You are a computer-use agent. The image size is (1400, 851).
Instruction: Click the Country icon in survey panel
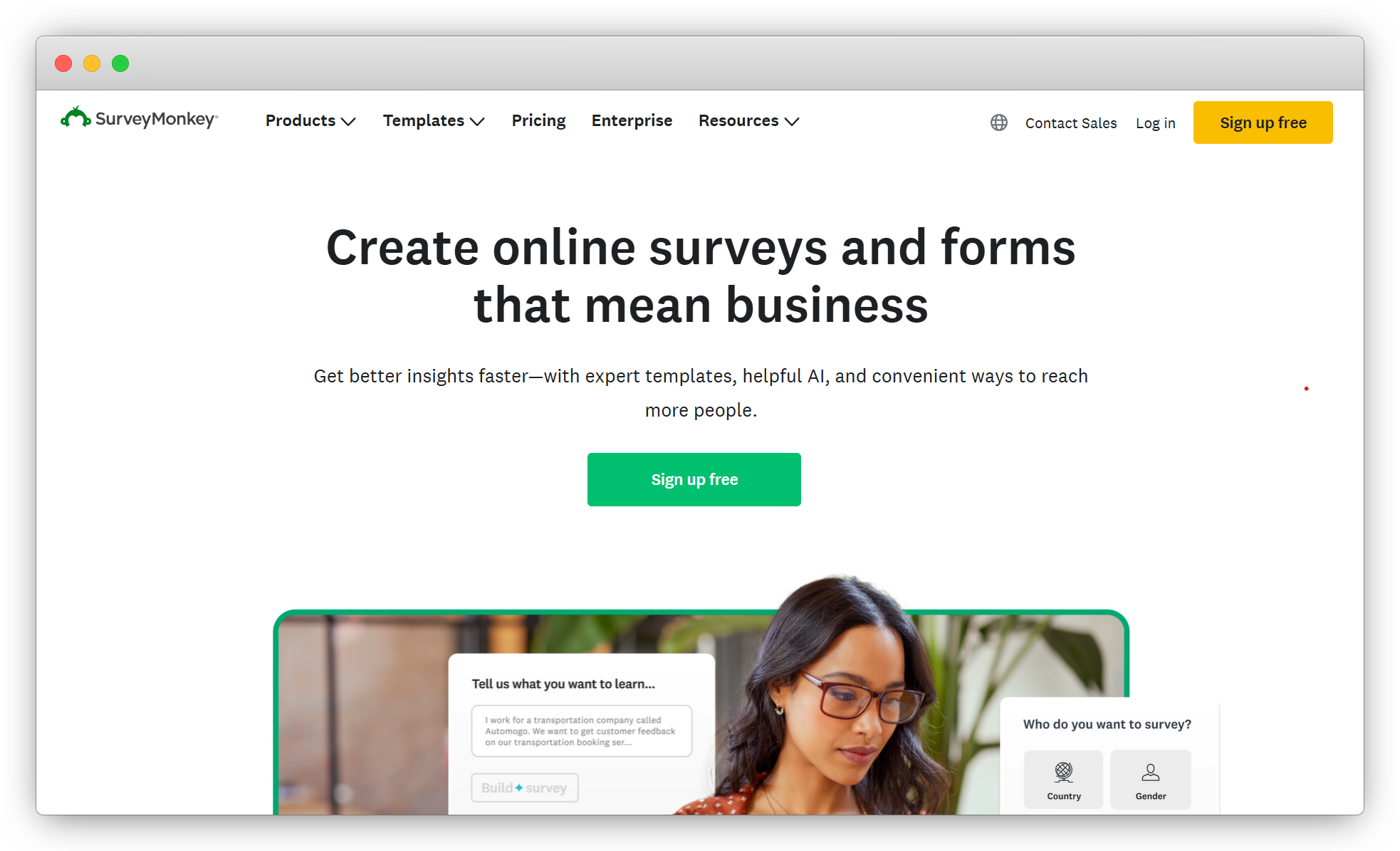[x=1063, y=770]
